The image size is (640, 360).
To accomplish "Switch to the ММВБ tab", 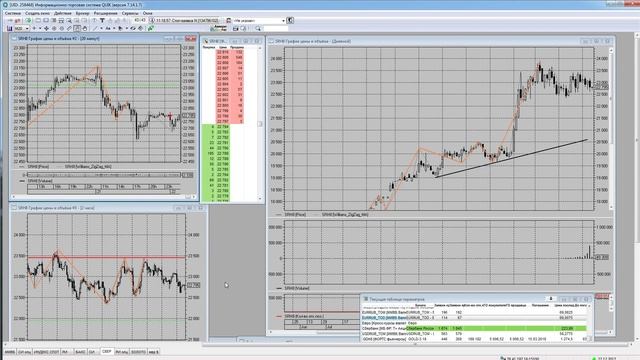I will pos(9,351).
